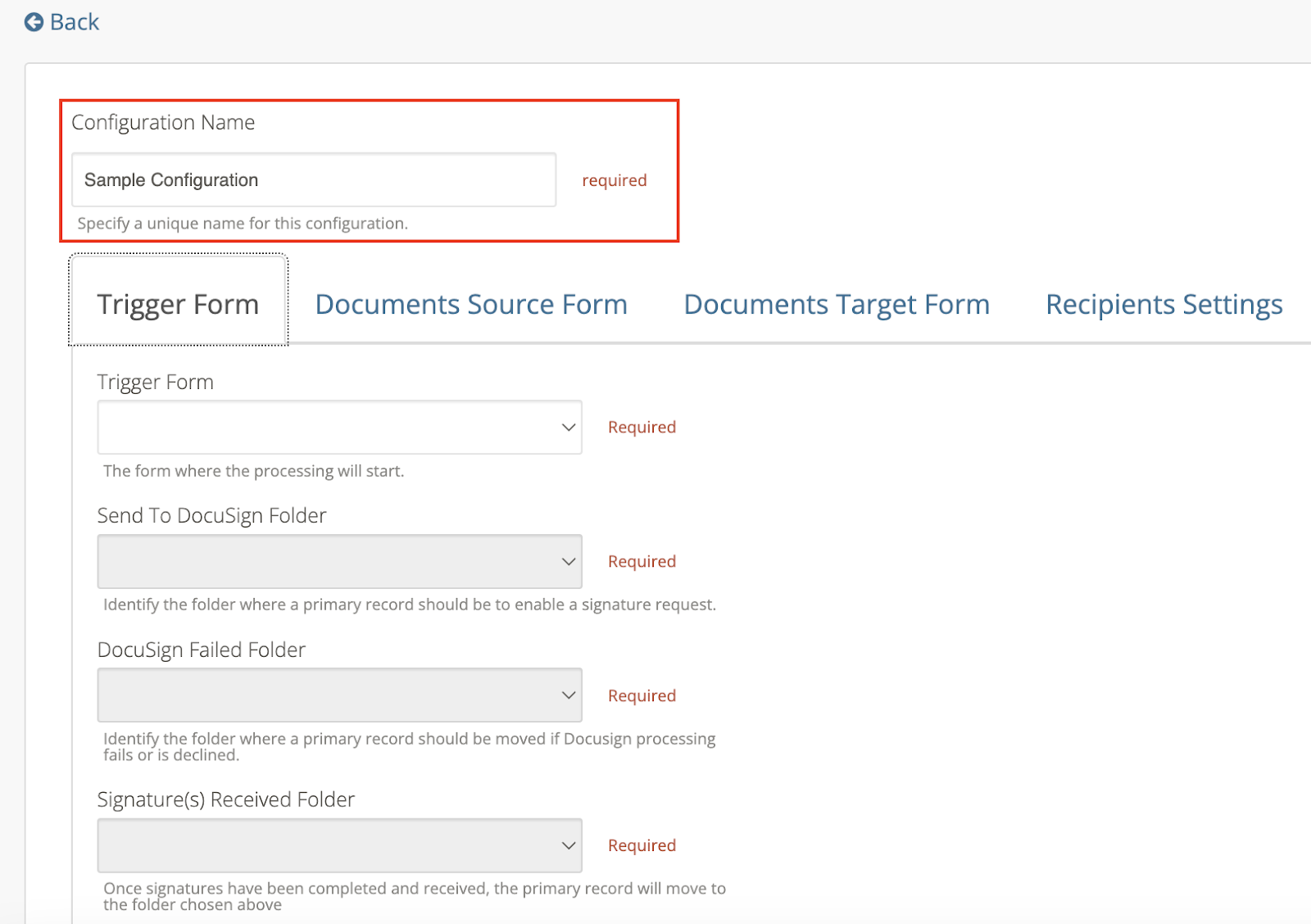Click the Required label next to Trigger Form

(642, 427)
